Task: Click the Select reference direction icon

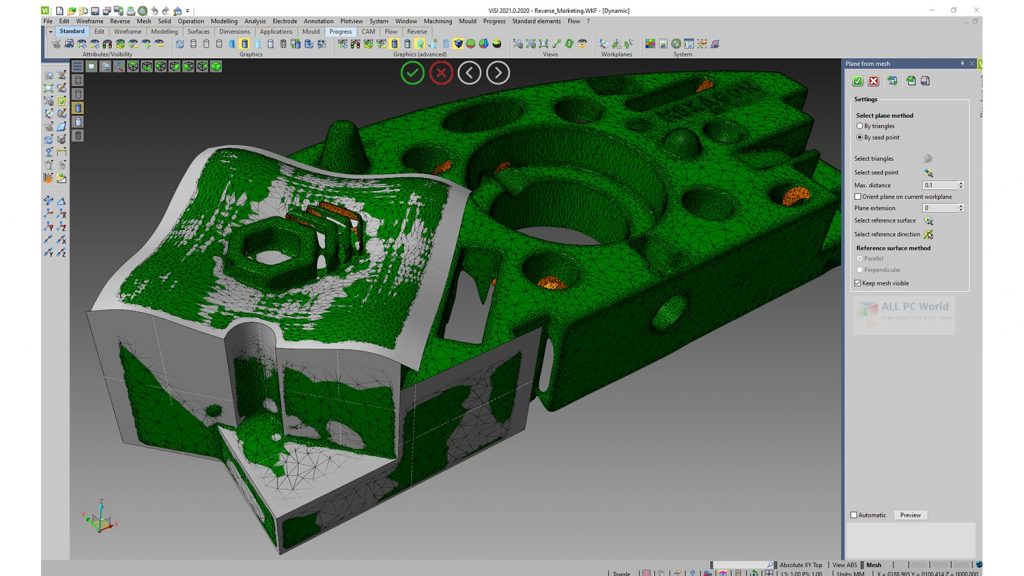Action: coord(928,234)
